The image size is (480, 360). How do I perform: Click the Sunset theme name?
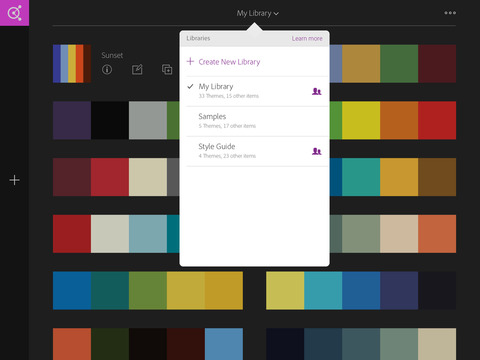(112, 55)
